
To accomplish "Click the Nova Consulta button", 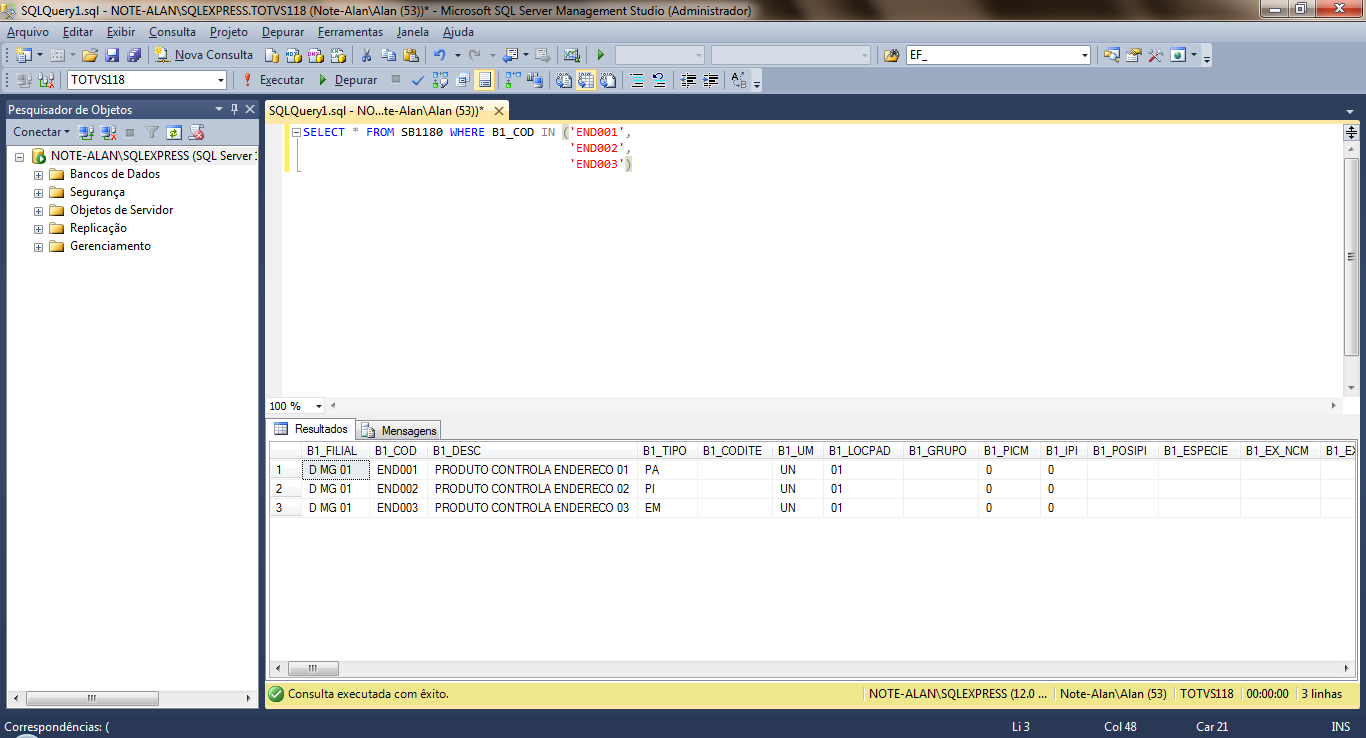I will [x=203, y=55].
